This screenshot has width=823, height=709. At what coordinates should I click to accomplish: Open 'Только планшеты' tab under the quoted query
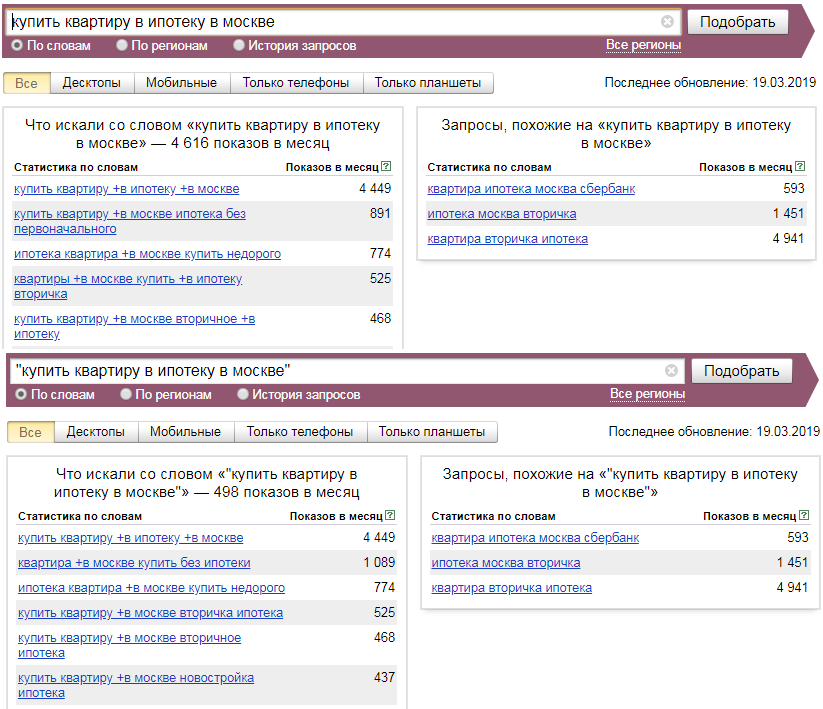pos(431,432)
